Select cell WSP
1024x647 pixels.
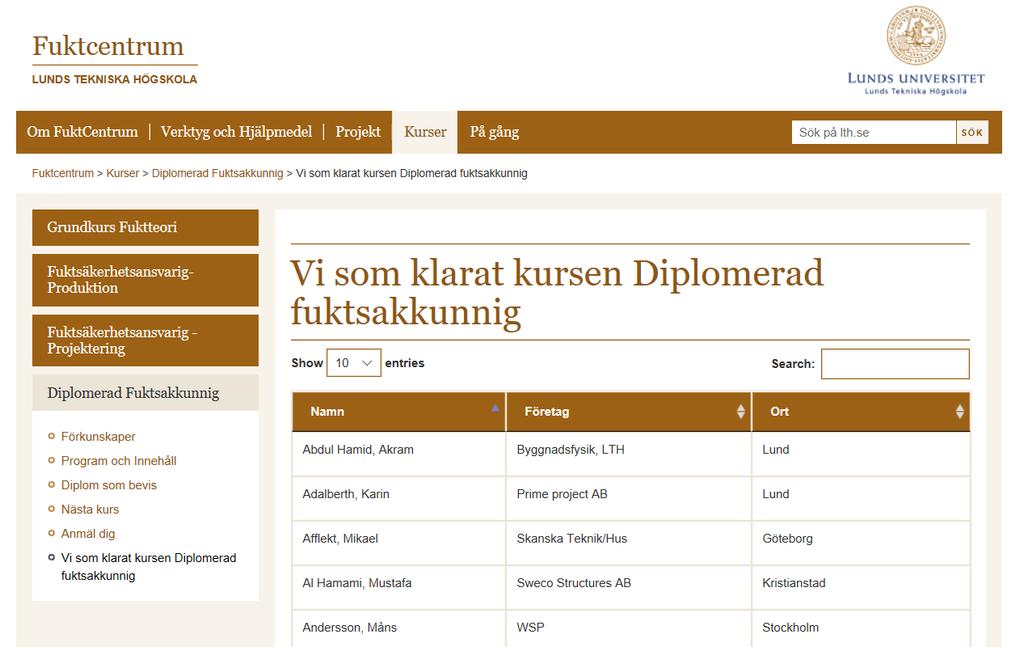pos(628,628)
